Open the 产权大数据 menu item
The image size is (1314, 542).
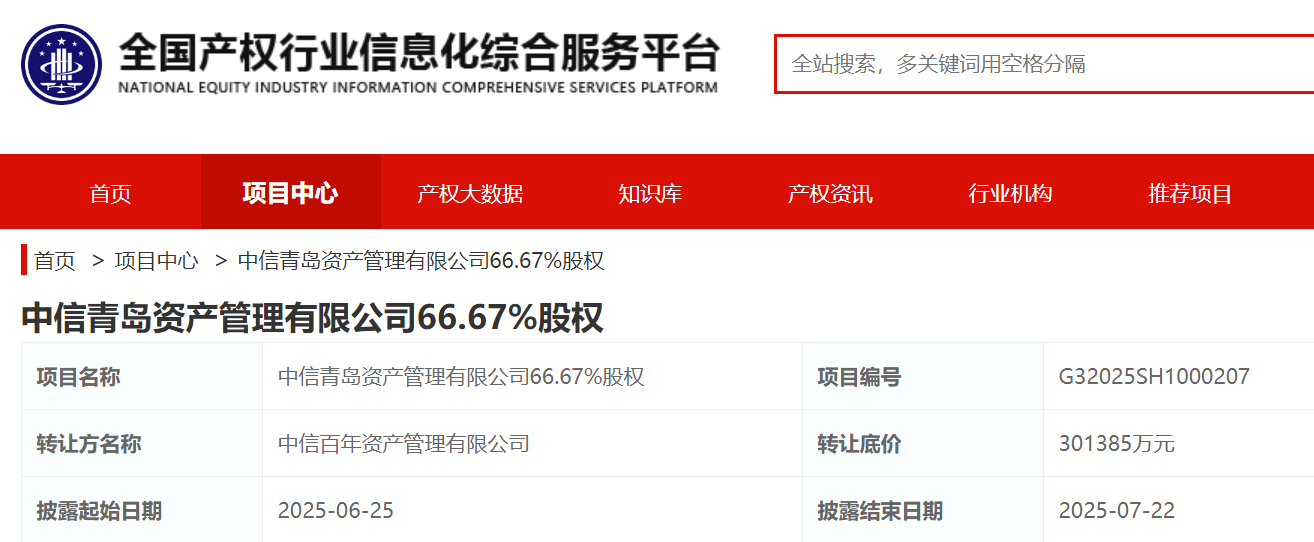[x=470, y=193]
